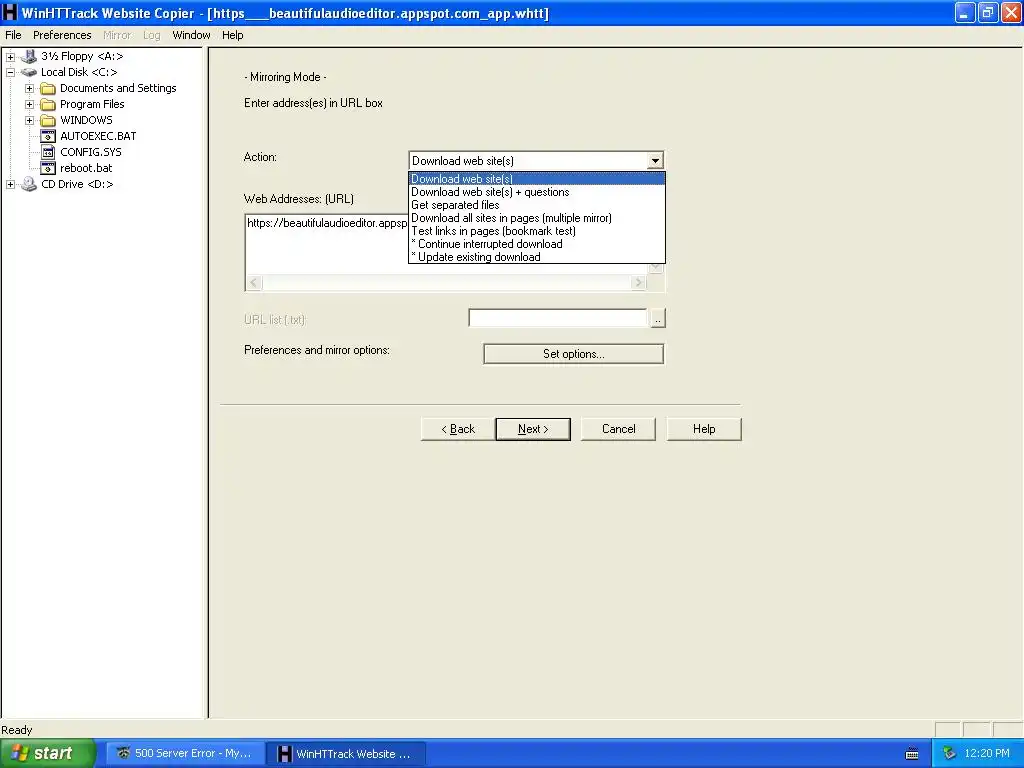Click the Back button
Screen dimensions: 1024x768
[x=458, y=429]
